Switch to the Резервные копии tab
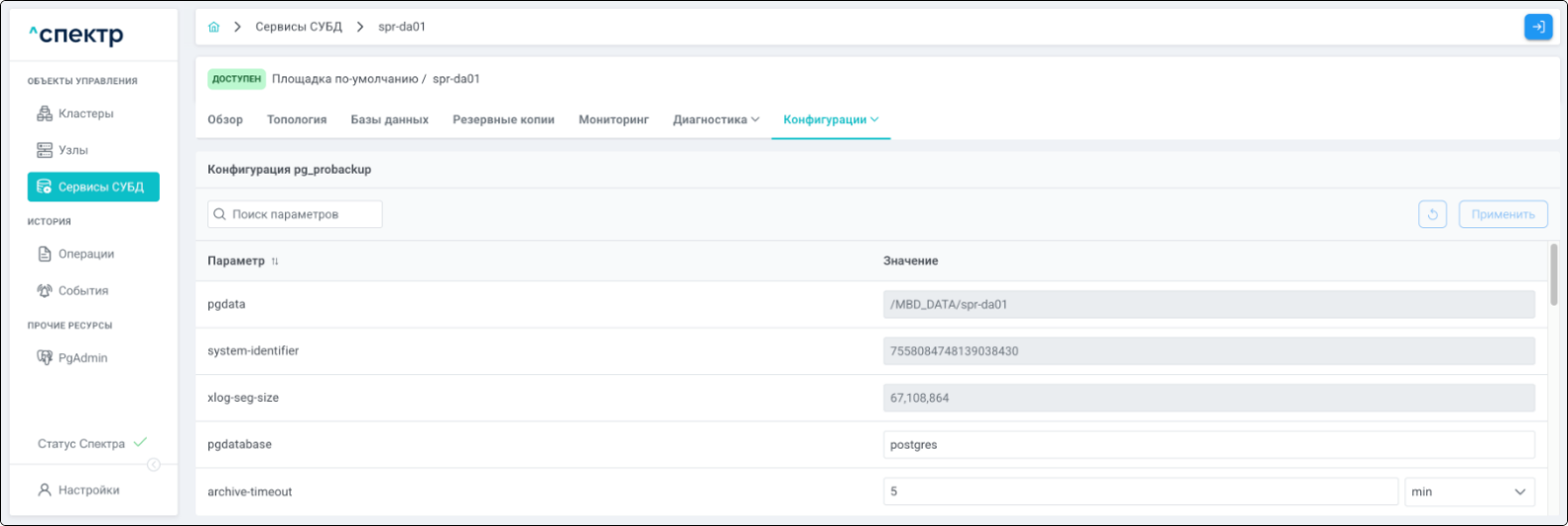 503,120
